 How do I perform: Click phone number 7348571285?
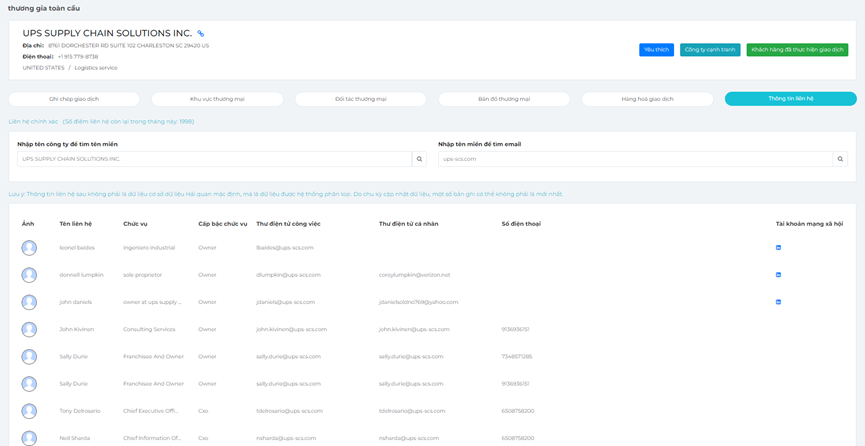517,357
